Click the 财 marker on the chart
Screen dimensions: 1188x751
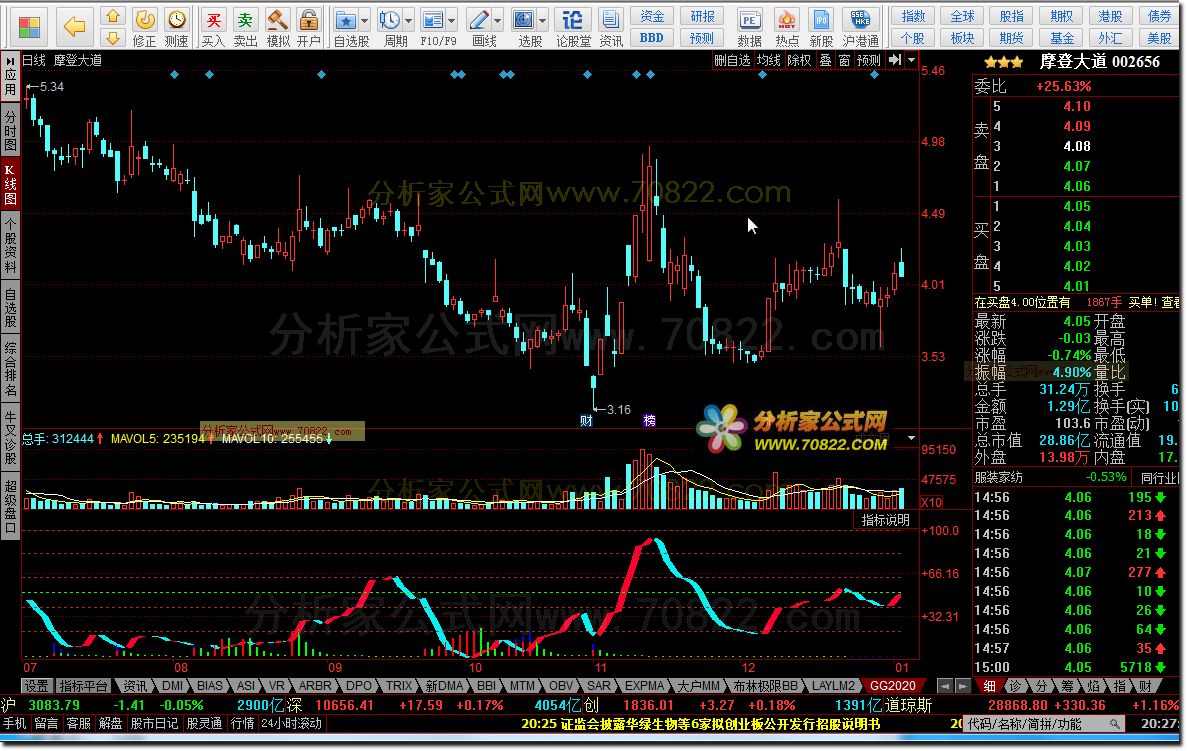coord(586,421)
